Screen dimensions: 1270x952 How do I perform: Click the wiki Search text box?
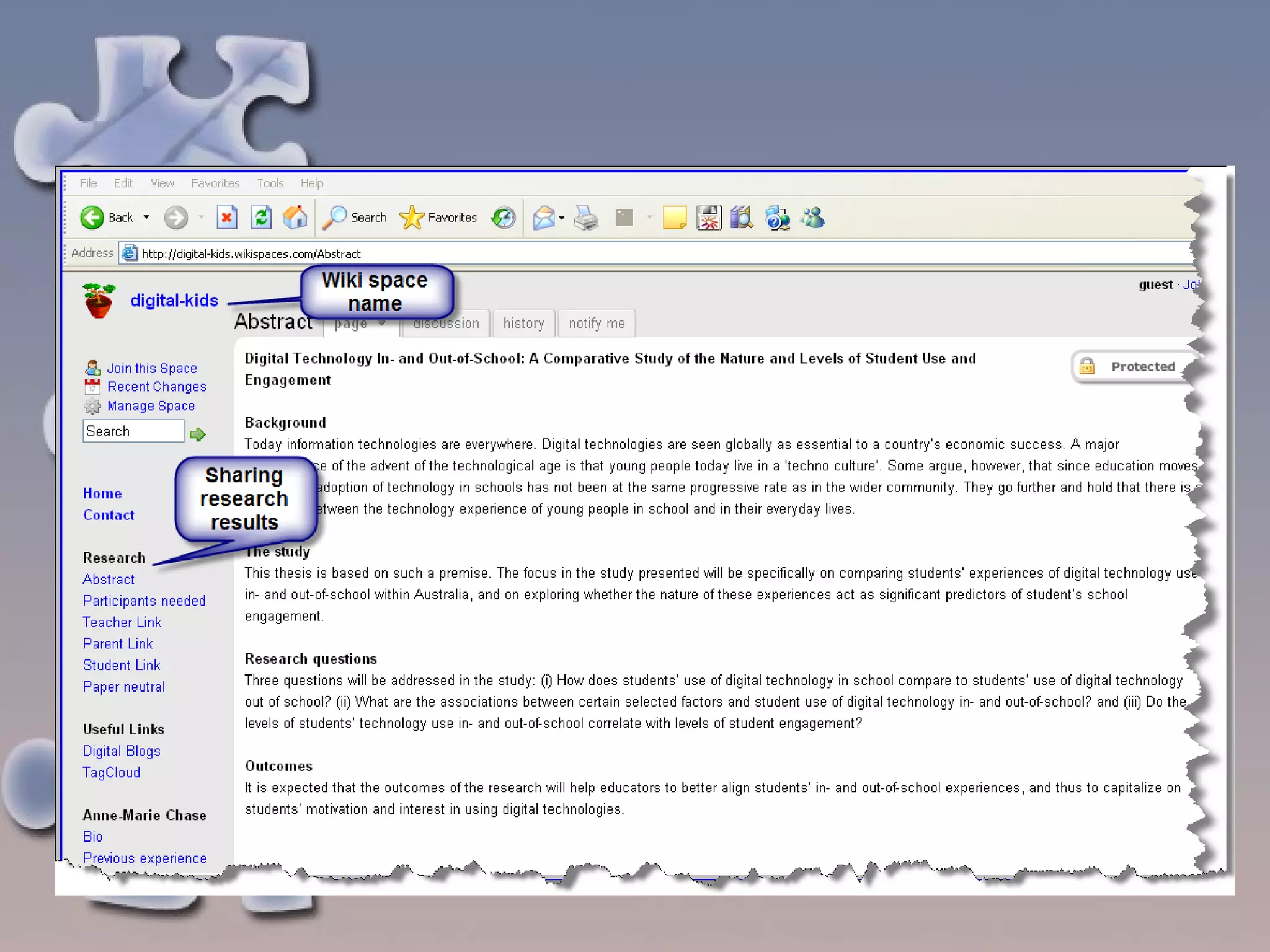[x=133, y=431]
